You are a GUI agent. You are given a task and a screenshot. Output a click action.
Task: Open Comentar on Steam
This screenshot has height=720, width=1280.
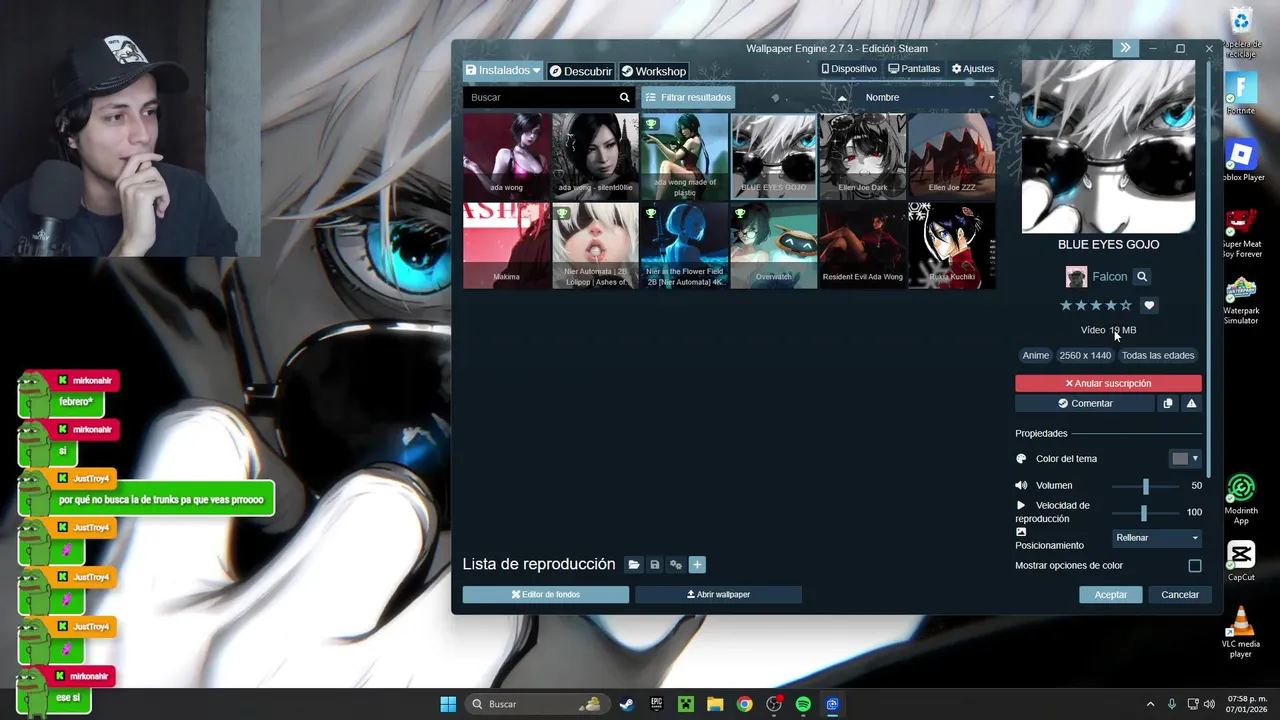pyautogui.click(x=1085, y=403)
